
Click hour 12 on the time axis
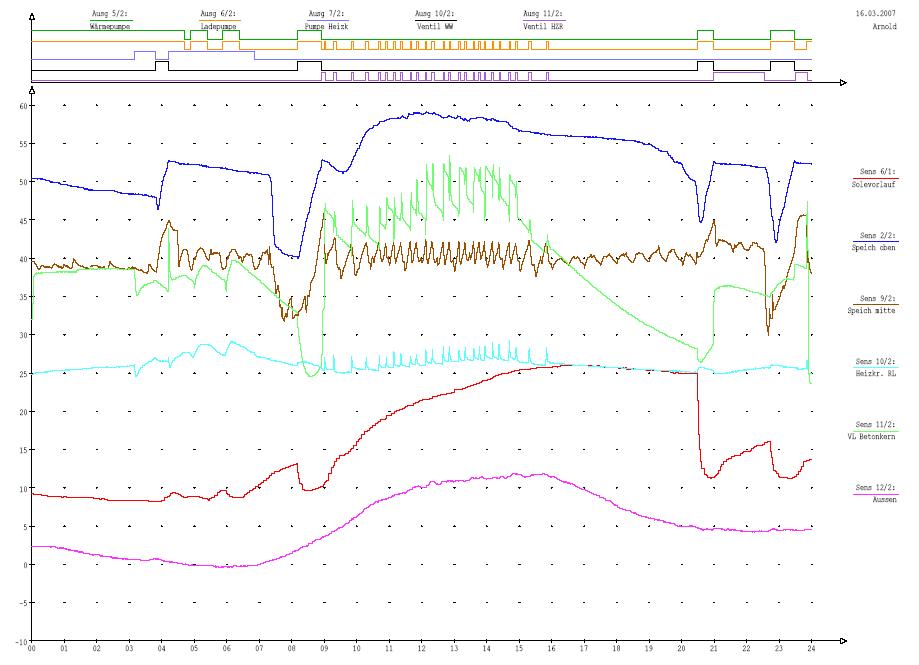coord(421,651)
